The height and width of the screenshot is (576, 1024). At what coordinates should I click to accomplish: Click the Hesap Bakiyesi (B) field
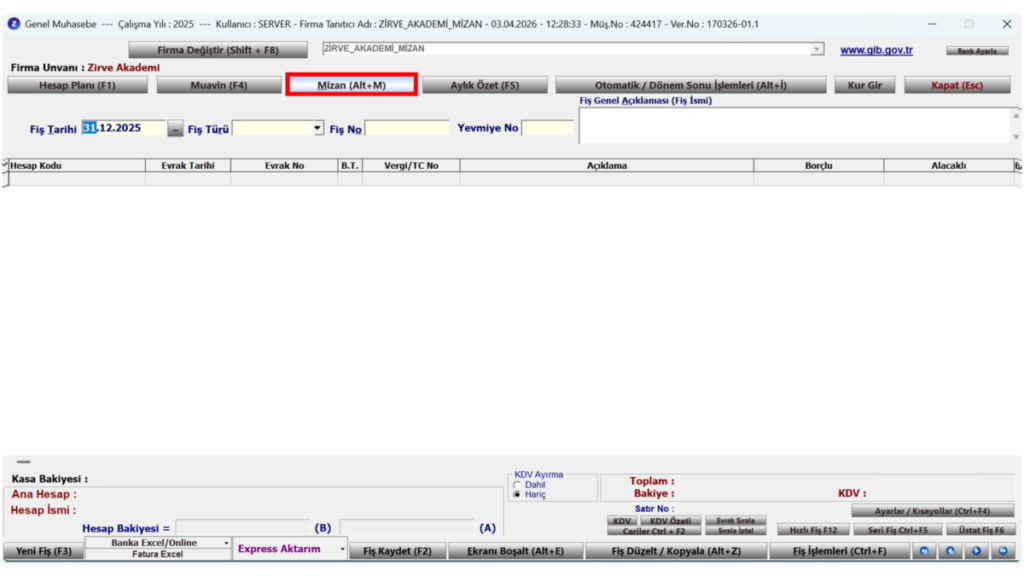[242, 528]
